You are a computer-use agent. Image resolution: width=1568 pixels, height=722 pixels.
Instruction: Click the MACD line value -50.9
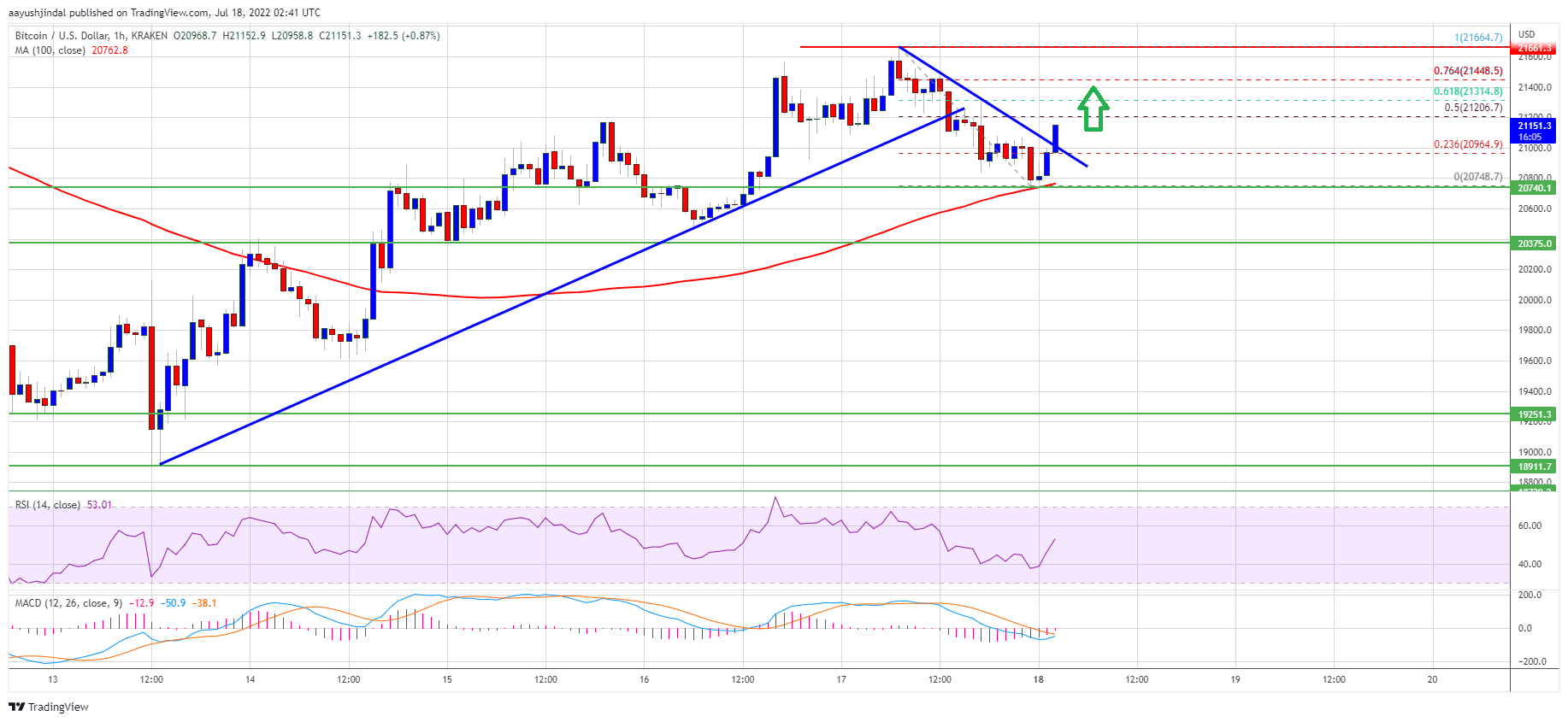[x=174, y=603]
